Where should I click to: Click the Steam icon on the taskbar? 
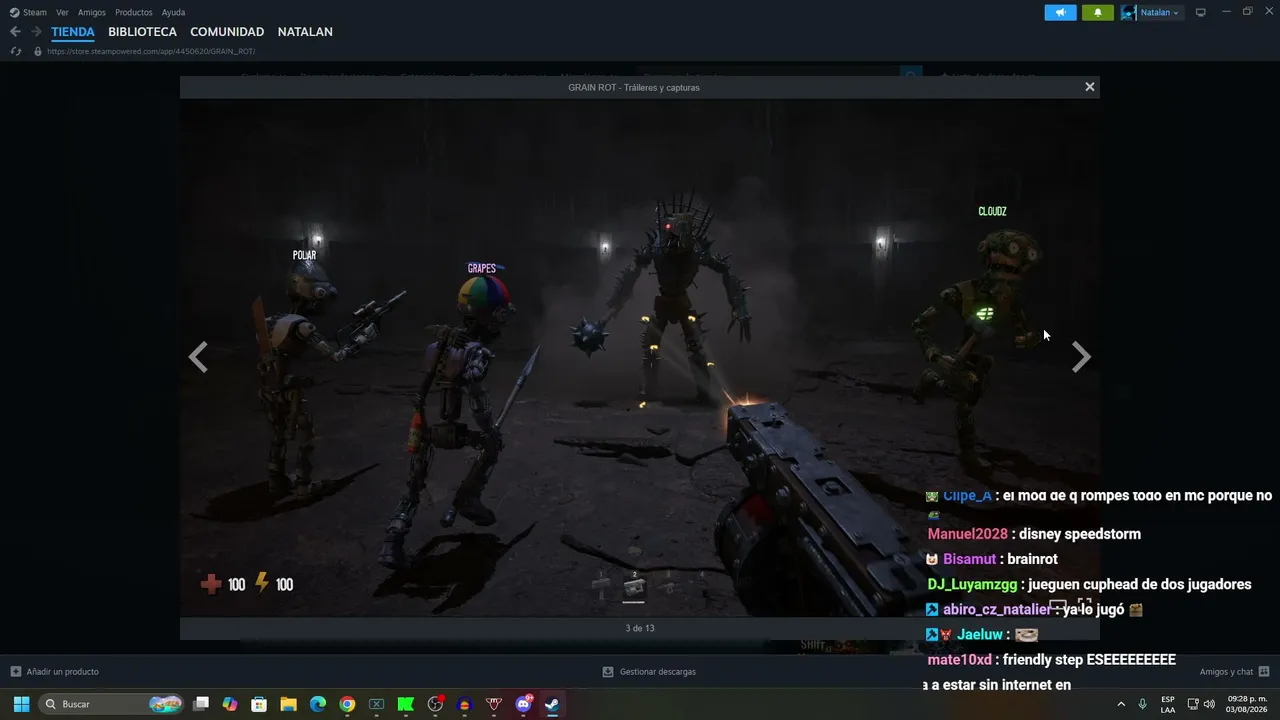552,704
